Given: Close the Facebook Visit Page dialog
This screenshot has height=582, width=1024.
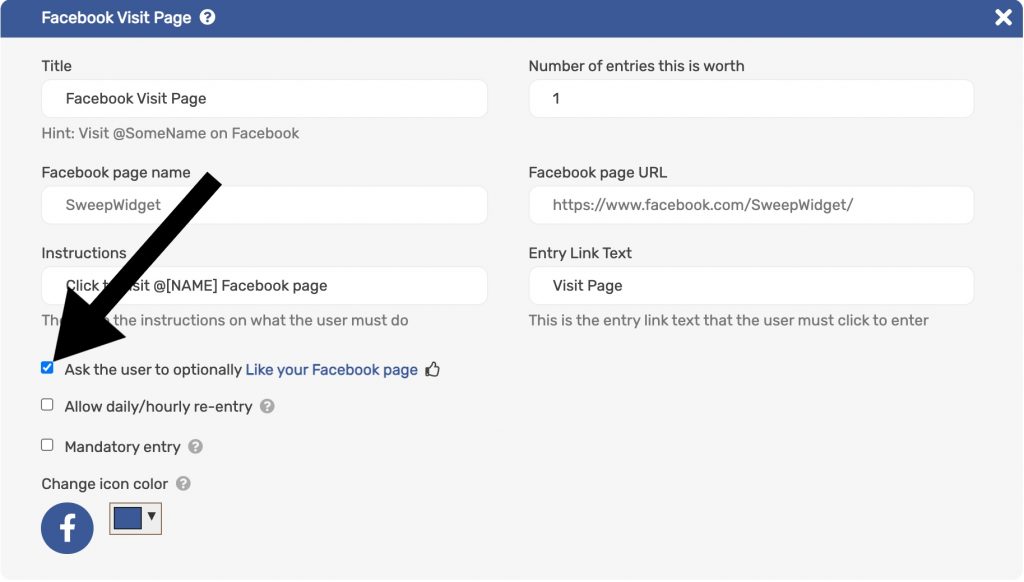Looking at the screenshot, I should coord(1003,18).
